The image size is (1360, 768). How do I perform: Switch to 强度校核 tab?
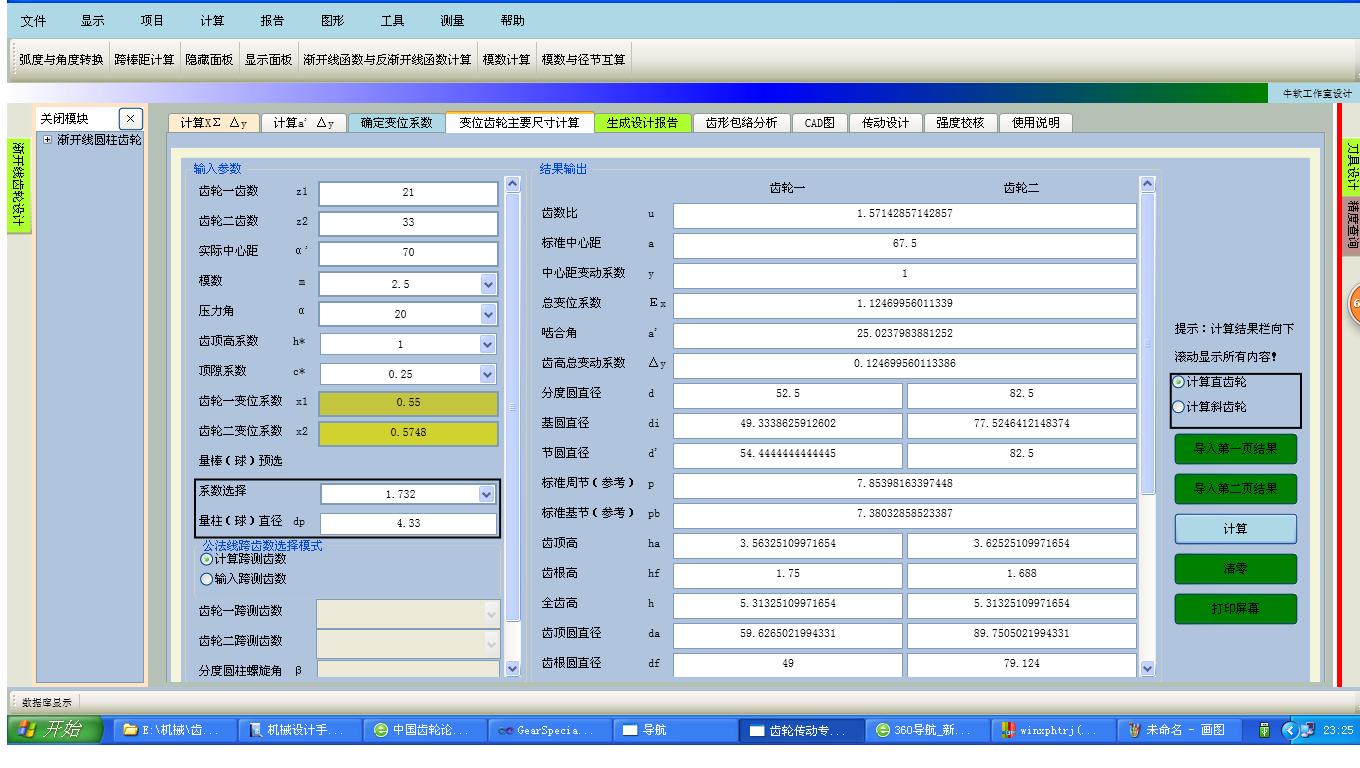960,123
